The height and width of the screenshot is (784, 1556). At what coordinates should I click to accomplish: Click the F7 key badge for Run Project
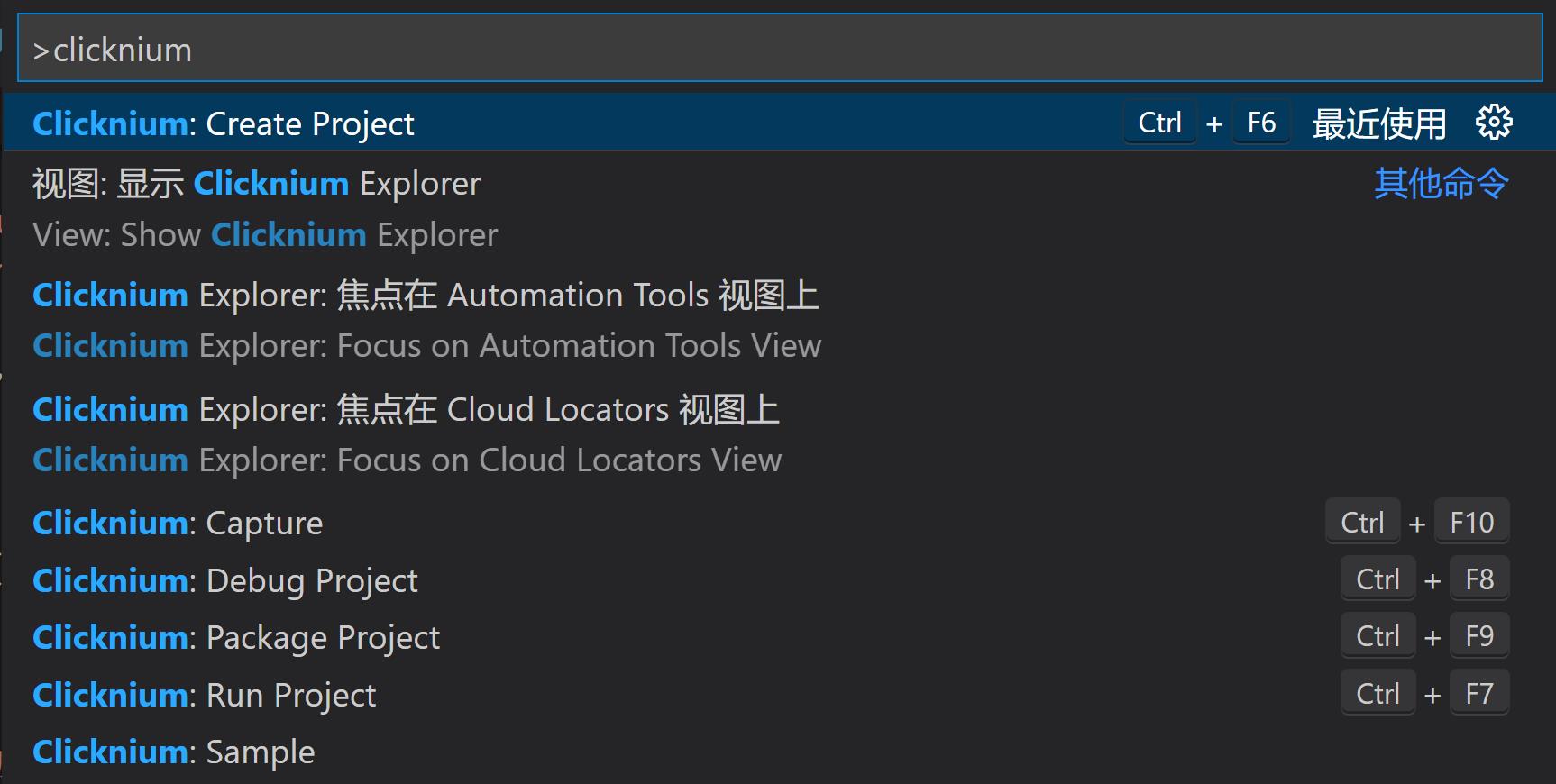[1479, 693]
